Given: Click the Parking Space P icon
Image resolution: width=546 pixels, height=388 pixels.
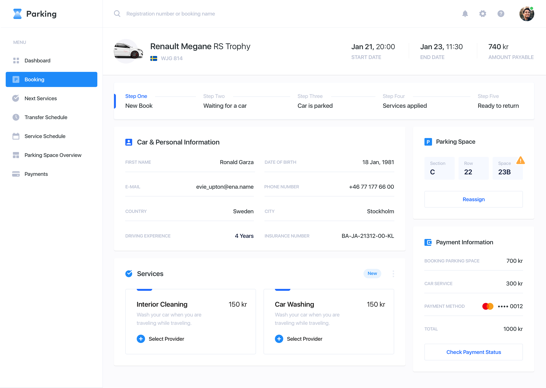Looking at the screenshot, I should (428, 142).
